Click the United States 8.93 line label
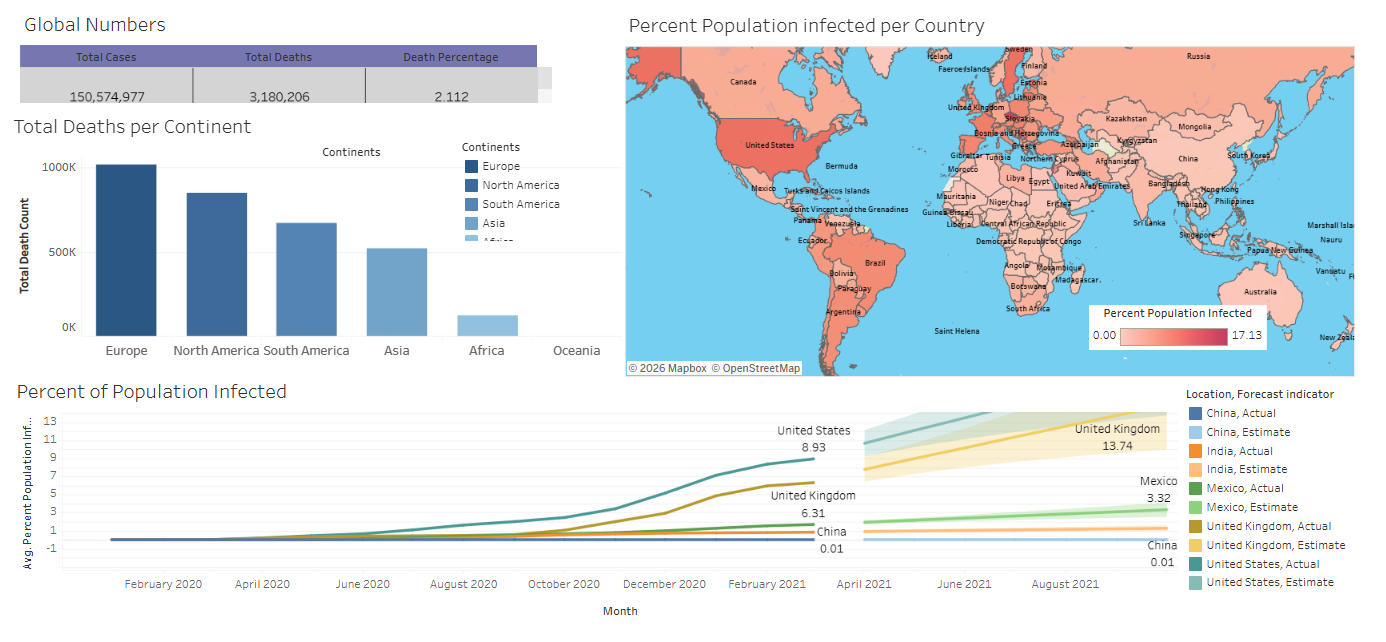Image resolution: width=1386 pixels, height=642 pixels. click(x=813, y=439)
